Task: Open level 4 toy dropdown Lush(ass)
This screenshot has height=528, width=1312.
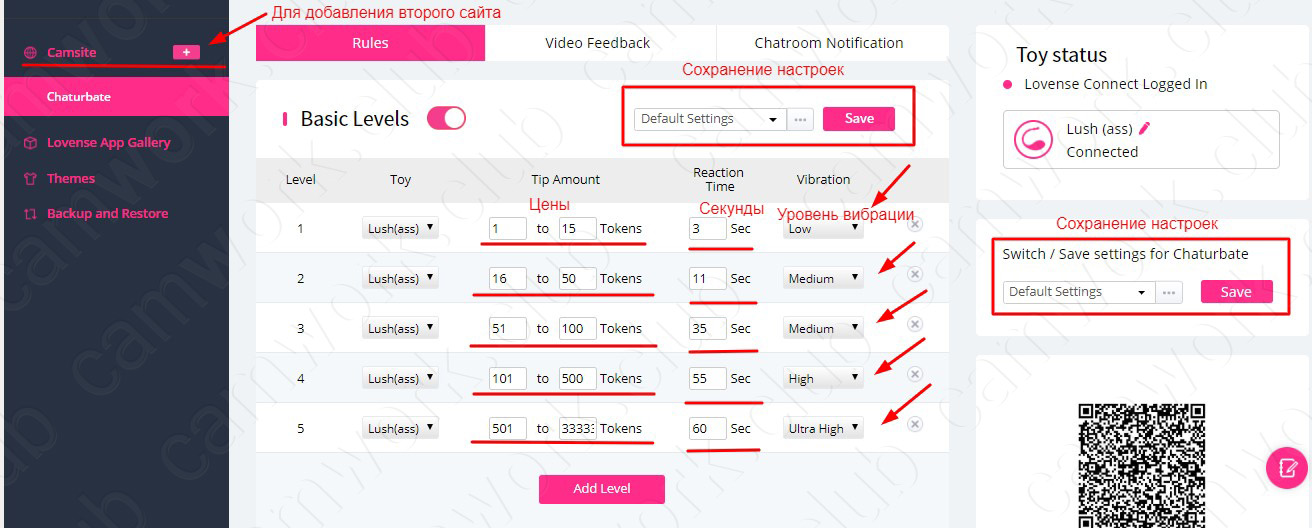Action: [400, 379]
